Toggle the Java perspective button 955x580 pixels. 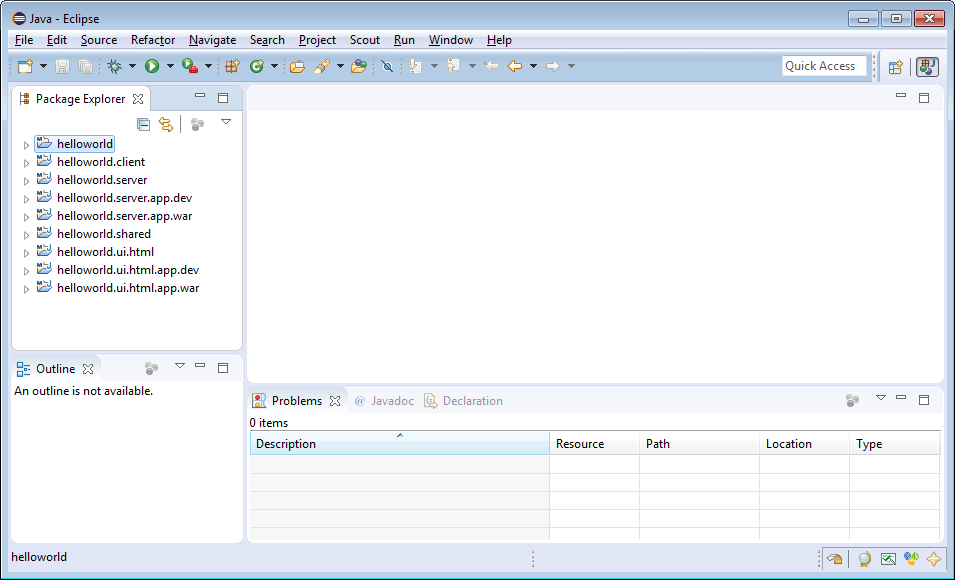(927, 67)
